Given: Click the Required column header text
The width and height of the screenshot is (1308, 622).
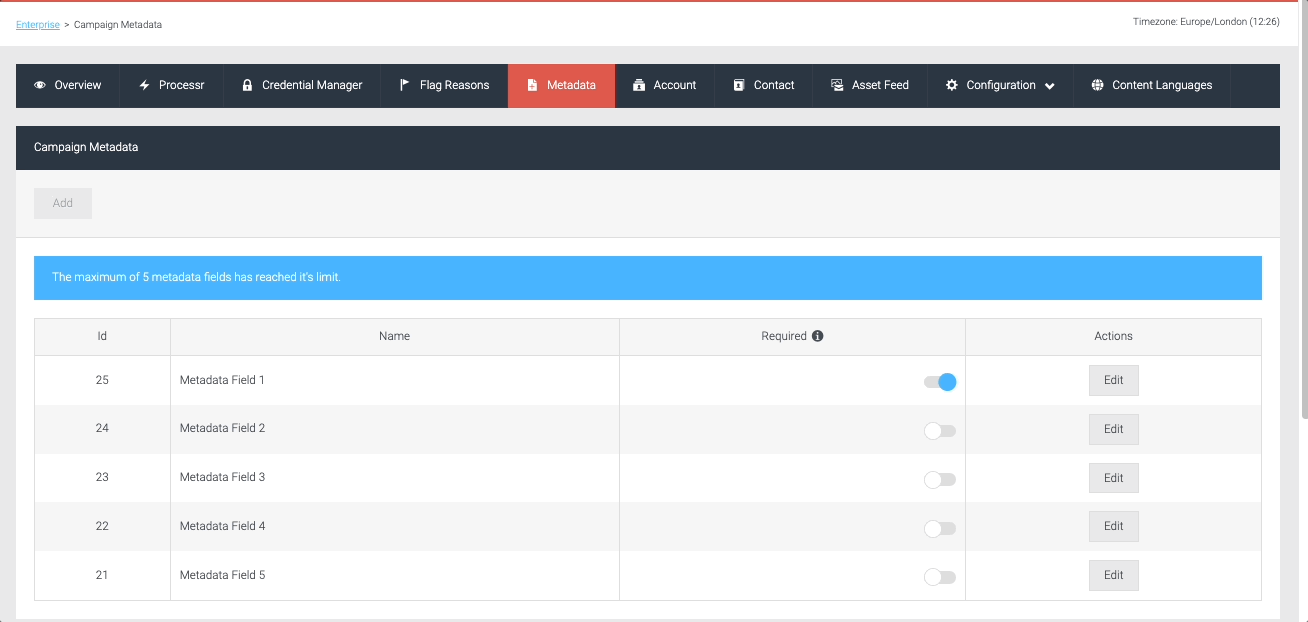Looking at the screenshot, I should [784, 336].
